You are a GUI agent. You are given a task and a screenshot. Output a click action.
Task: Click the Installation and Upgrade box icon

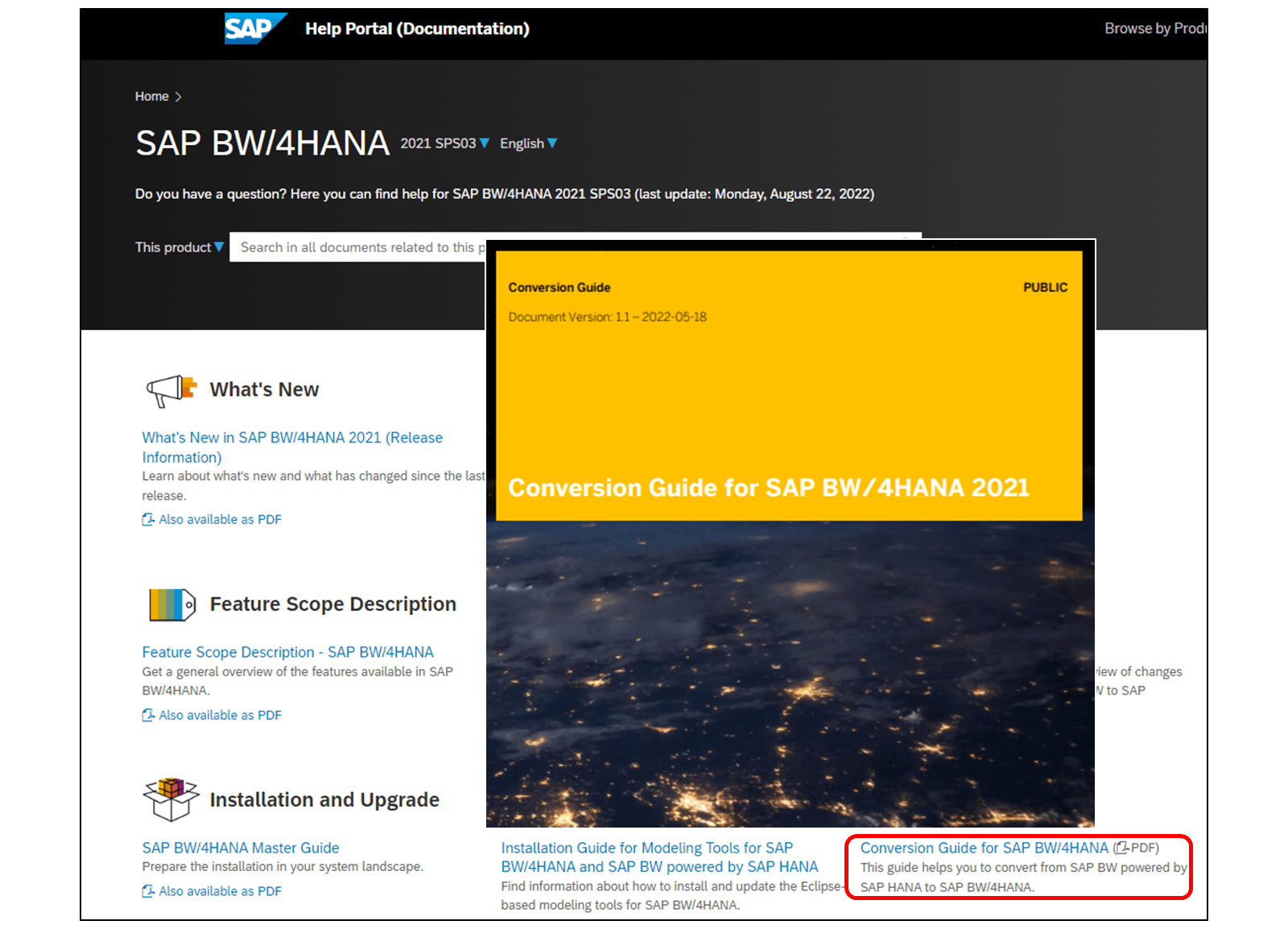point(171,799)
